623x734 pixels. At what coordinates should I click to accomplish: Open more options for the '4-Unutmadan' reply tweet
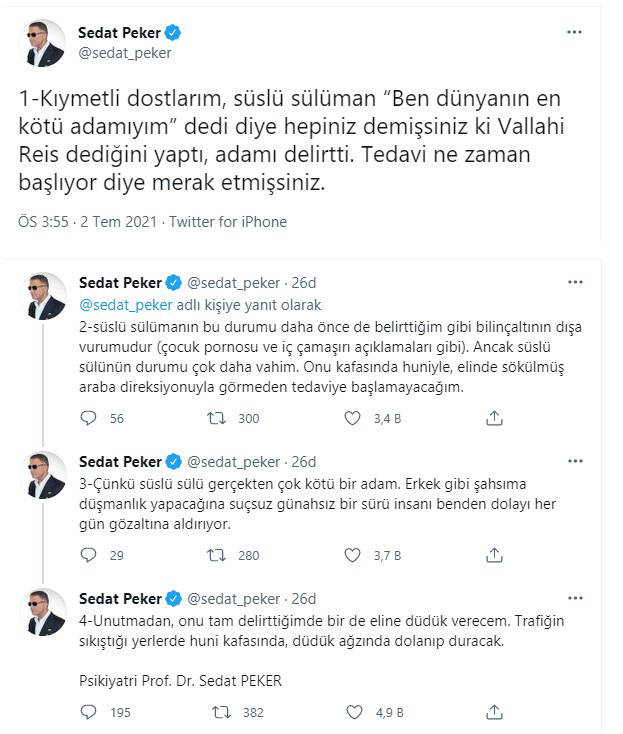click(574, 599)
